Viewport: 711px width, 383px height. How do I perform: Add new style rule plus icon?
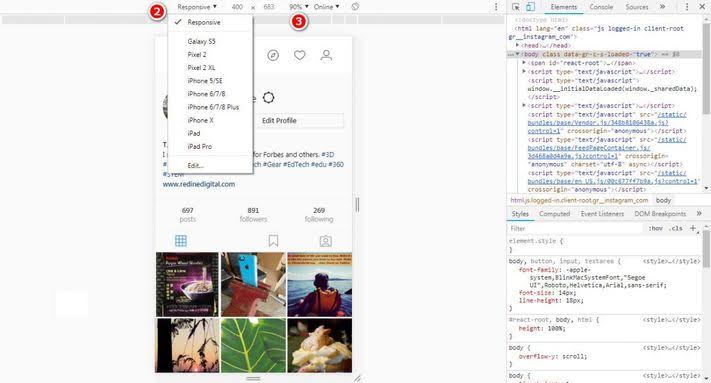[x=693, y=228]
